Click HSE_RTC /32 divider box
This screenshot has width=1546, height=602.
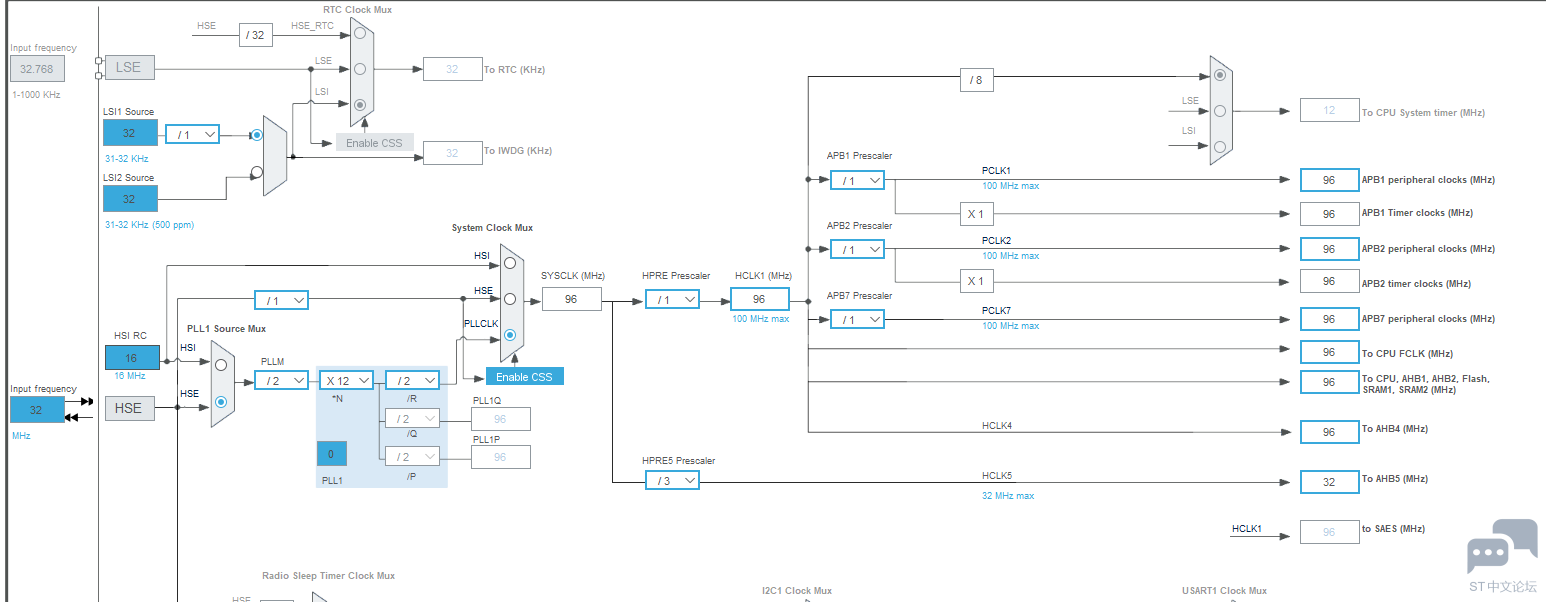(x=256, y=35)
